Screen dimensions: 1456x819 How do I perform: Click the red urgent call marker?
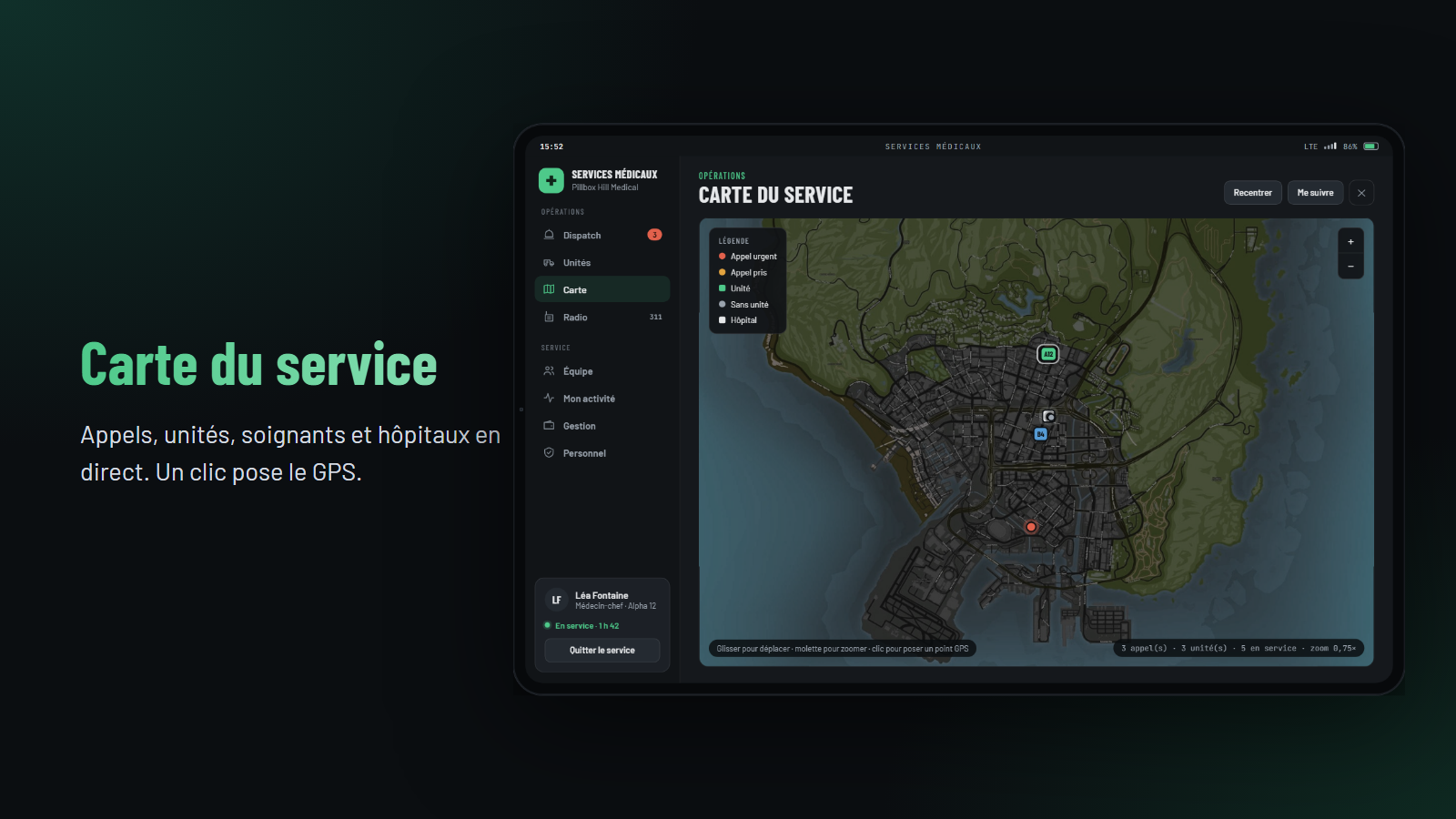point(1031,527)
